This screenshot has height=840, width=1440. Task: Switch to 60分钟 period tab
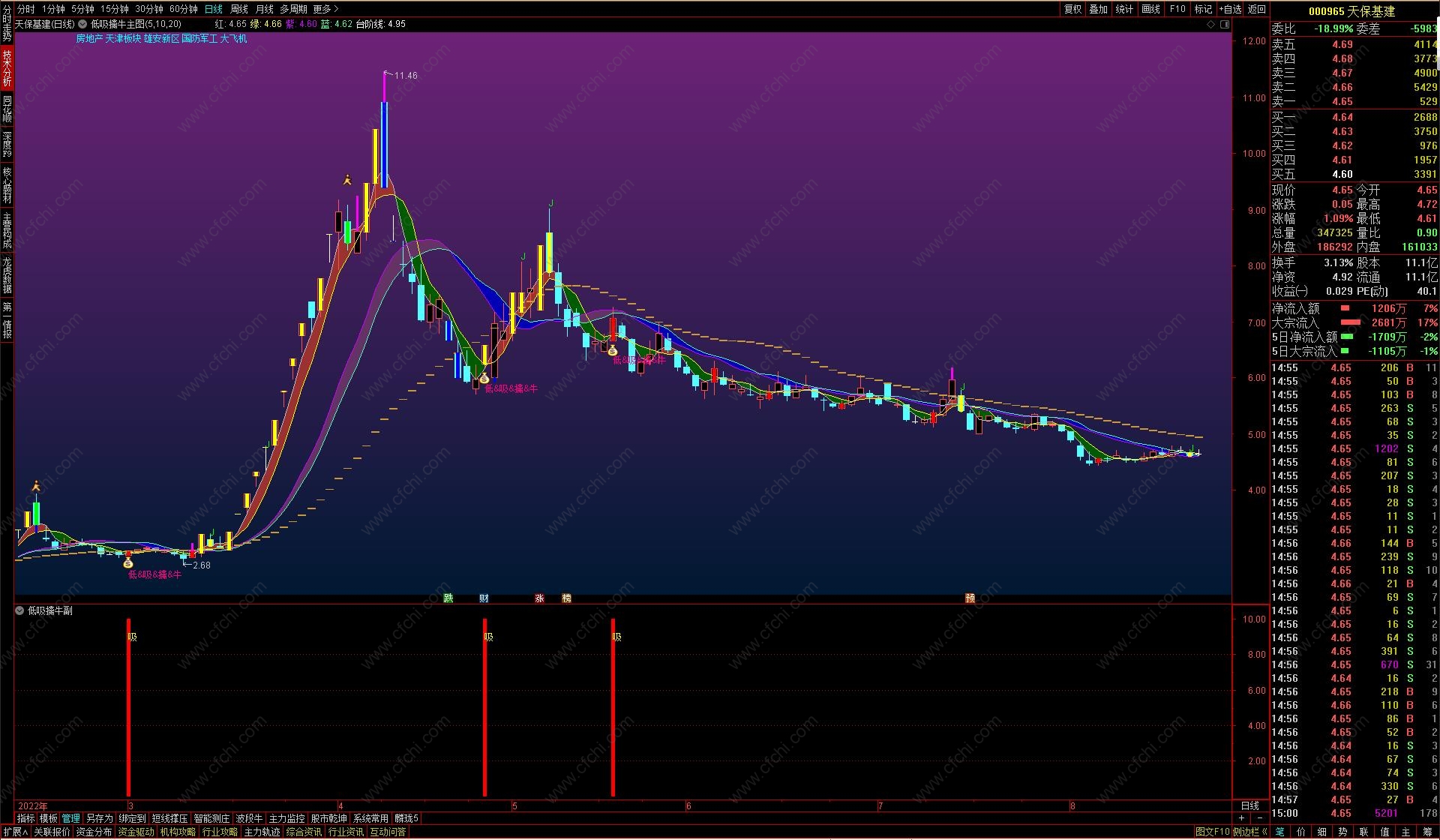coord(183,9)
